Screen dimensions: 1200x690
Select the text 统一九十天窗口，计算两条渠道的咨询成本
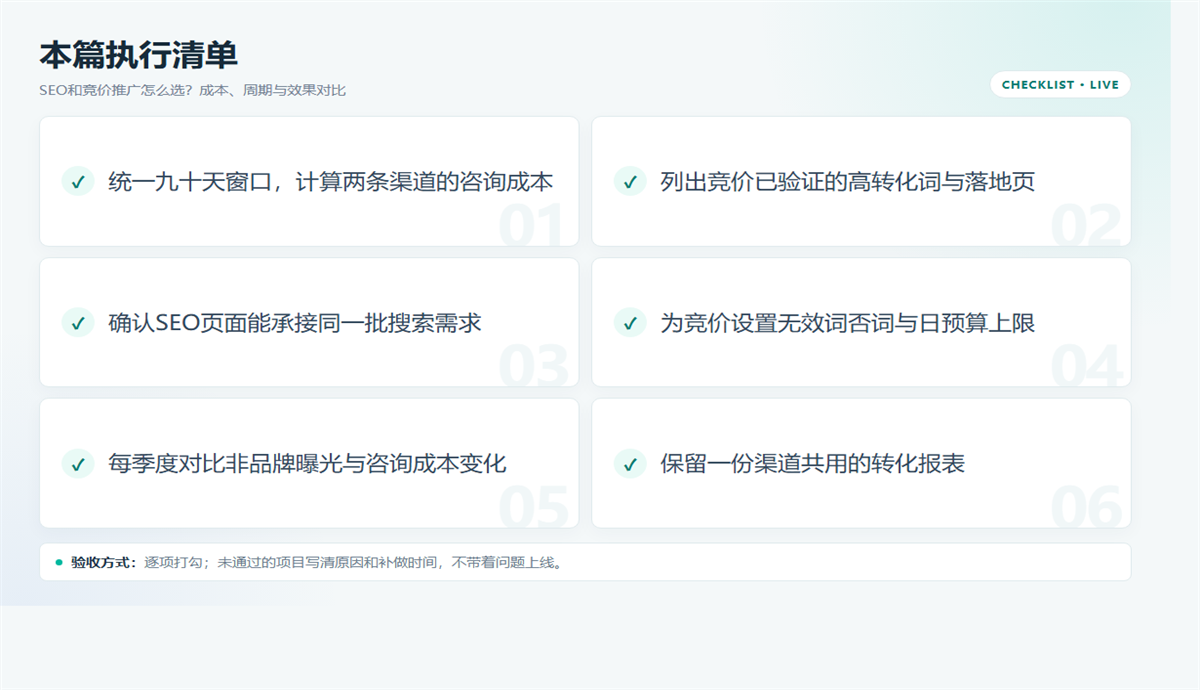pyautogui.click(x=331, y=182)
